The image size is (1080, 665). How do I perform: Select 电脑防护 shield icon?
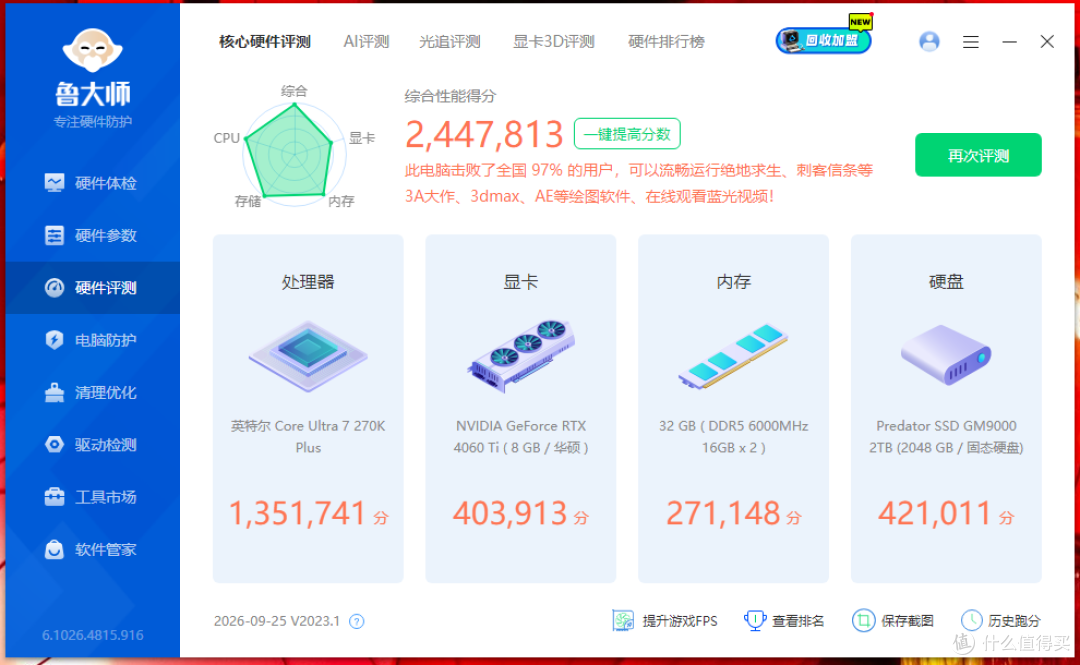[x=54, y=340]
